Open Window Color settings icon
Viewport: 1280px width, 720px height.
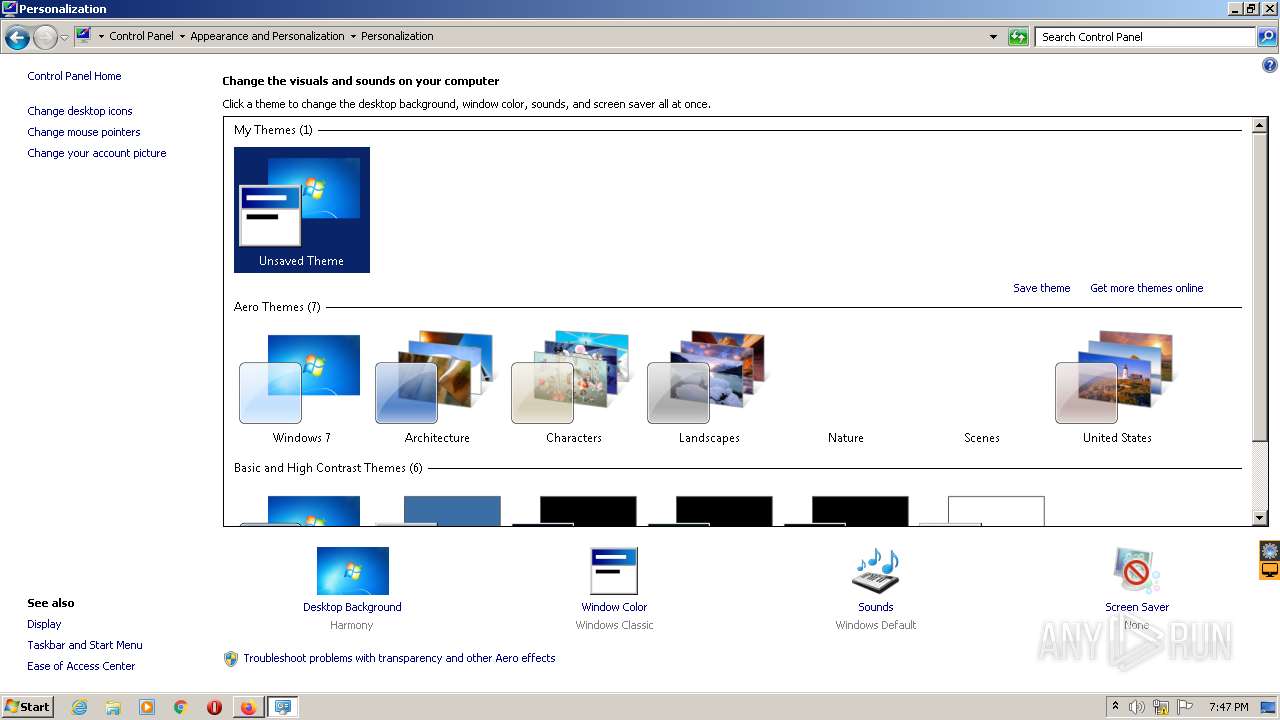(x=614, y=571)
